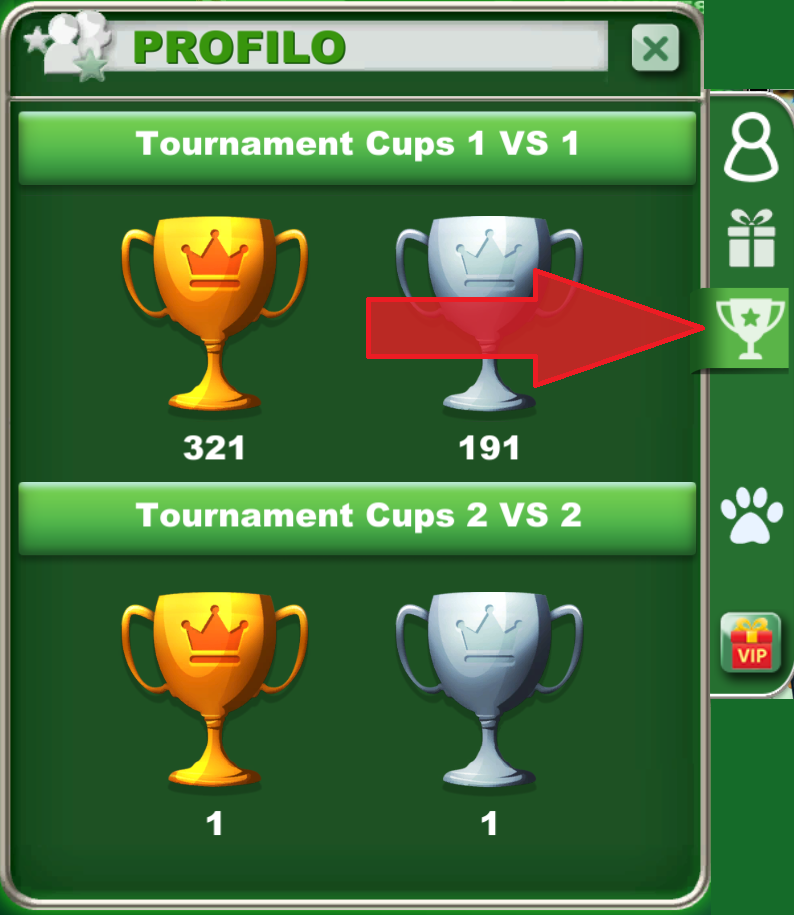
Task: Select the trophy cups tab
Action: [750, 329]
